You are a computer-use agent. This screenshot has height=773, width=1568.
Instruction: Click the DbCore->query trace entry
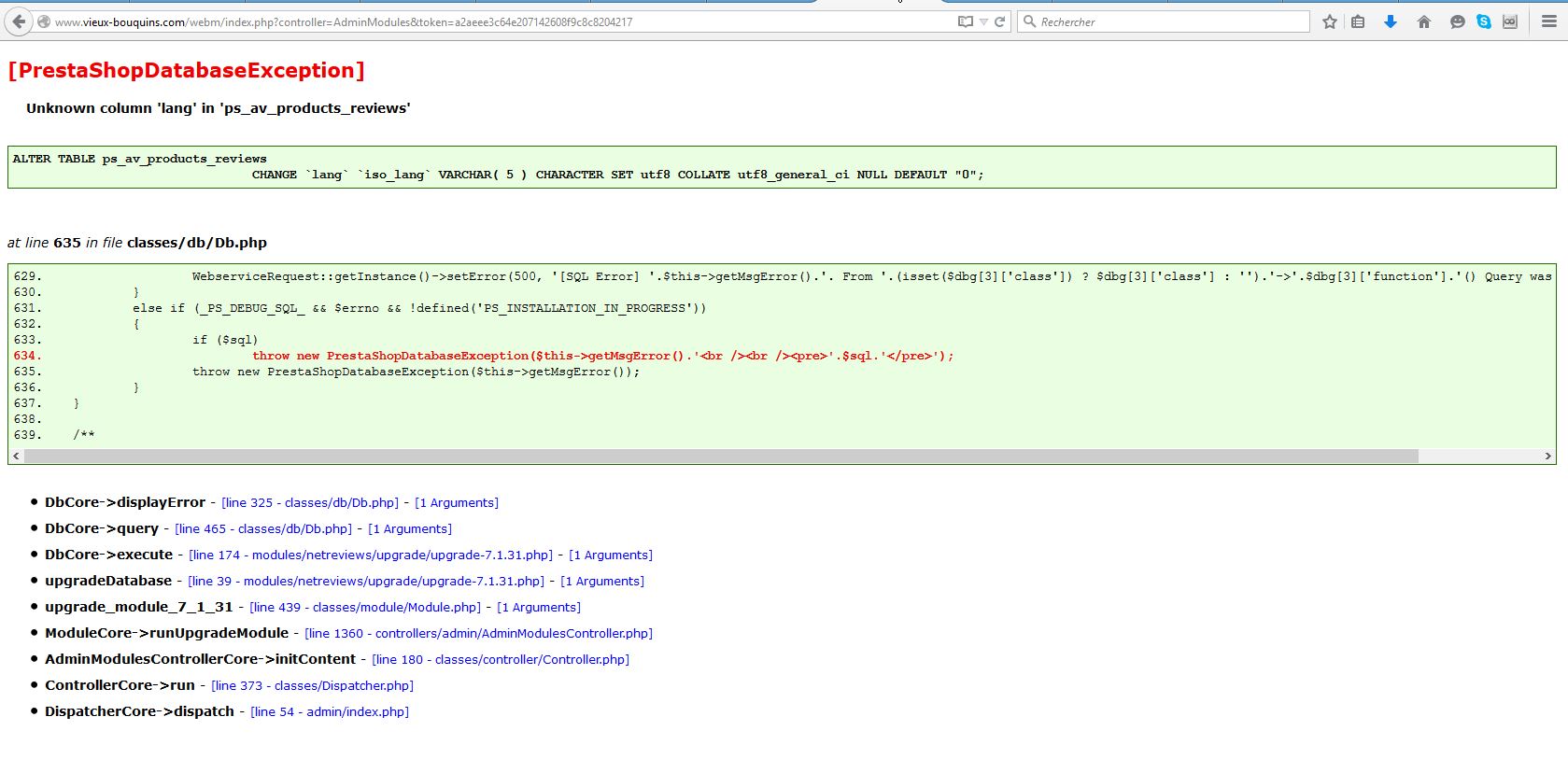102,529
